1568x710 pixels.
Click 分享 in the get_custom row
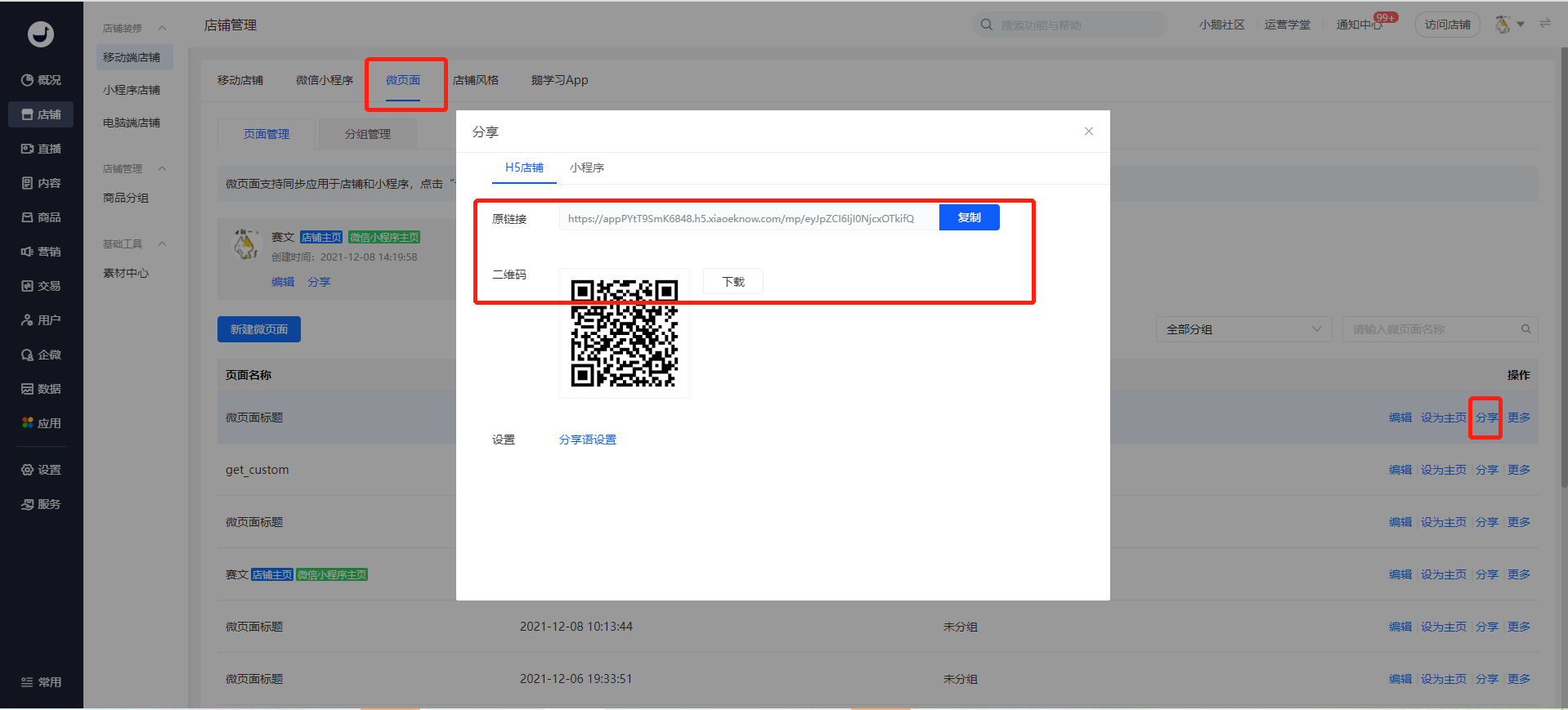pyautogui.click(x=1487, y=470)
